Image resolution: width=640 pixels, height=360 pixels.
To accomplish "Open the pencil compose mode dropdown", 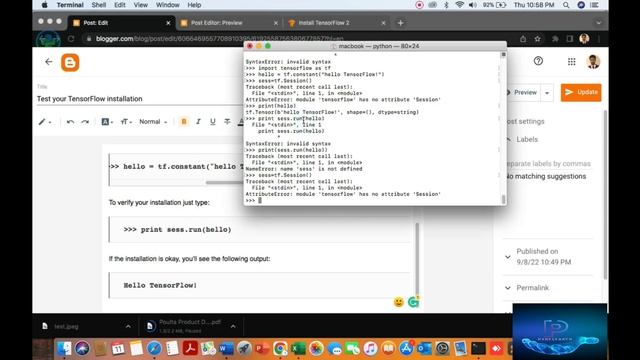I will [x=44, y=122].
